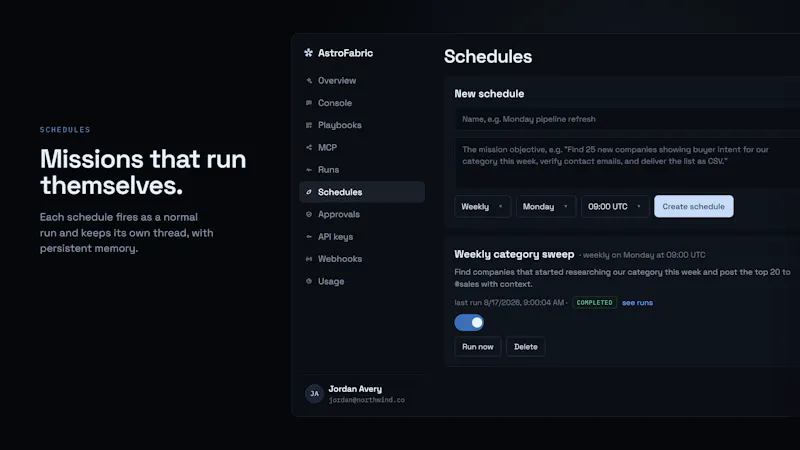Click the AstroFabric brand name

pos(345,53)
